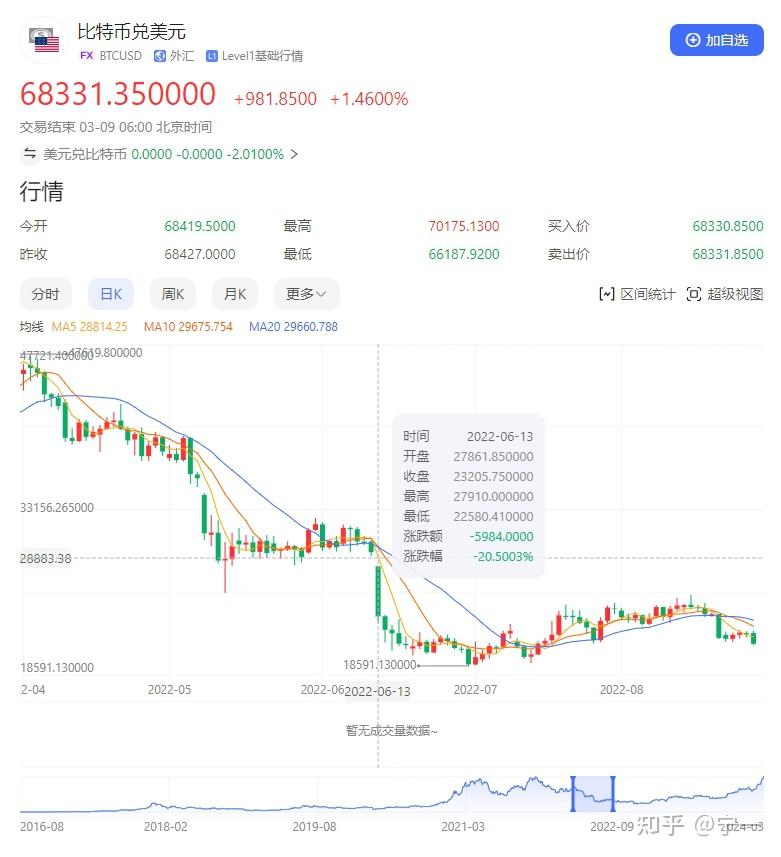Click the 卖出价 value 68331.8500
This screenshot has height=857, width=781.
(727, 254)
